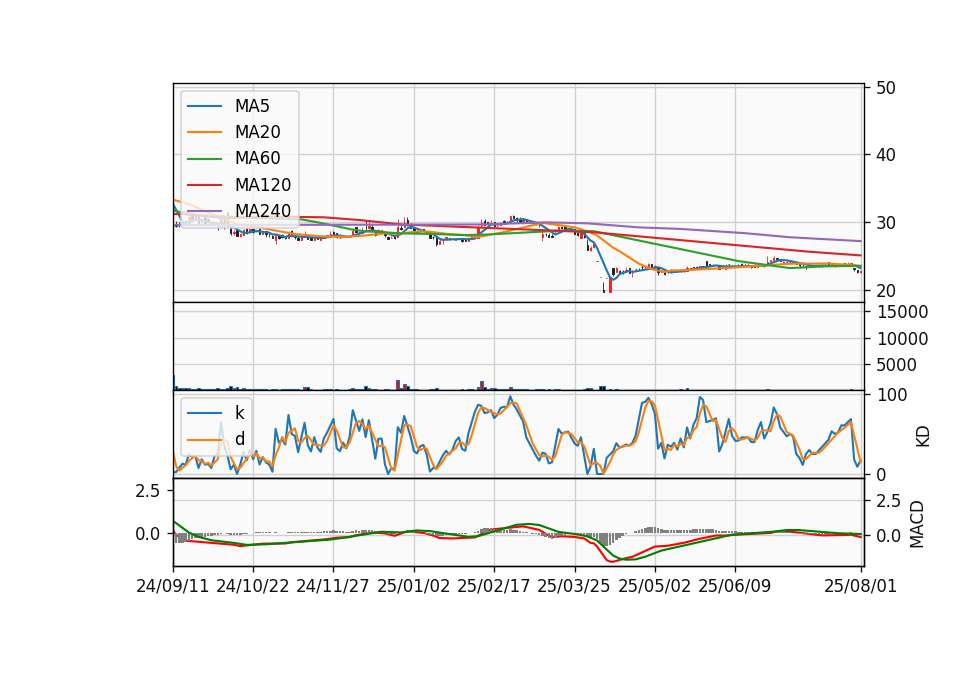Click the left MACD axis value 0.0
The width and height of the screenshot is (960, 690).
pos(148,534)
